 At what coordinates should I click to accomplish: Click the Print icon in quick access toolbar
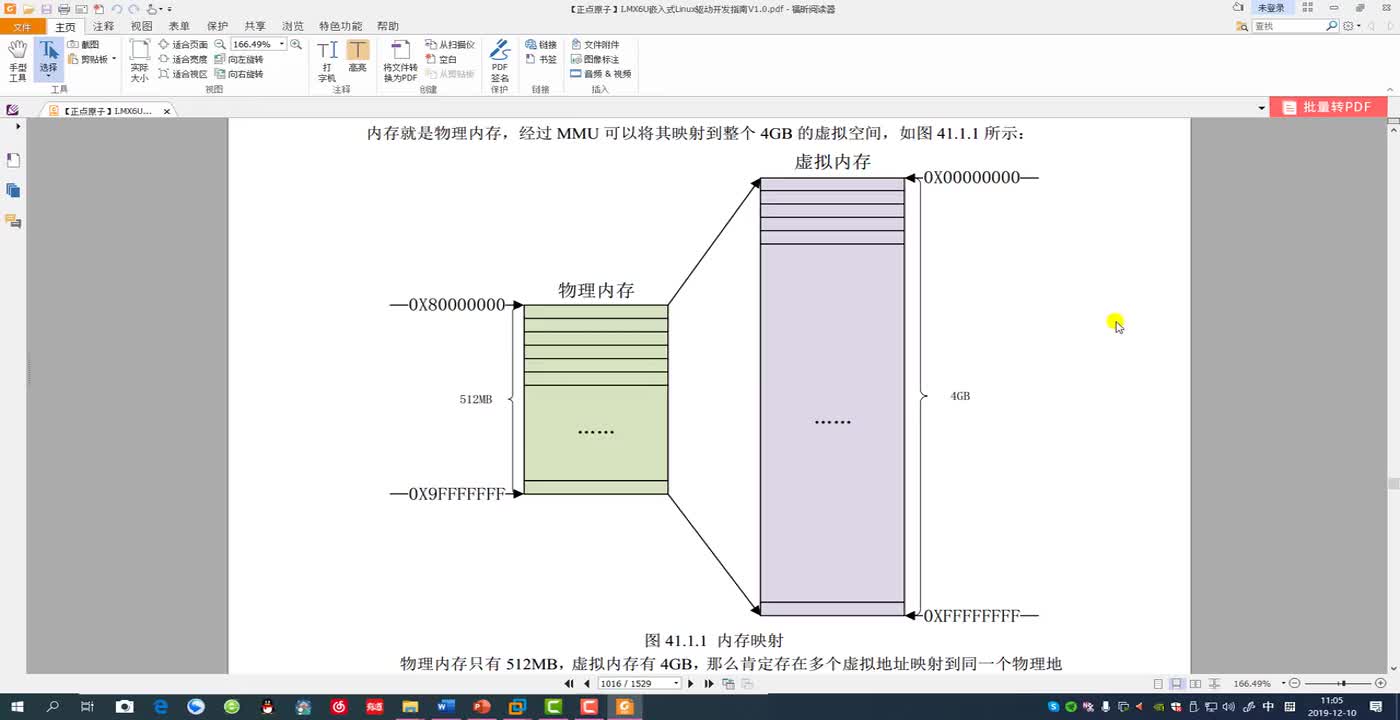[63, 9]
